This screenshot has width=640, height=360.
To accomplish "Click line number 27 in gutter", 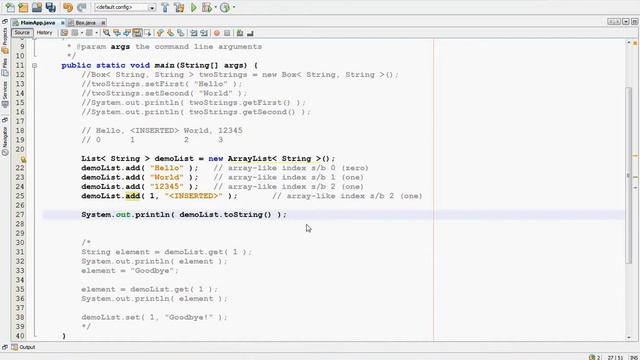I will (20, 215).
